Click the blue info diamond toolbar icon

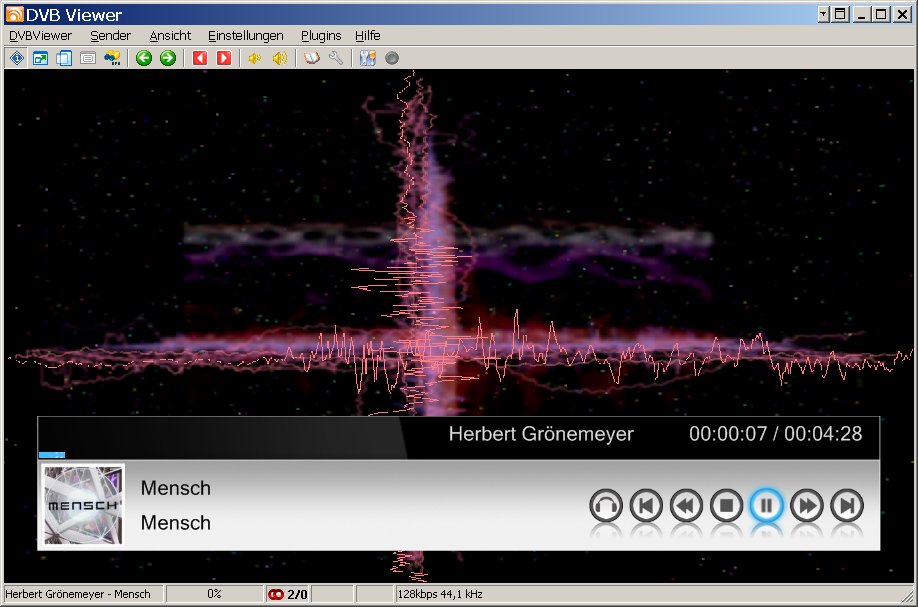pos(16,58)
